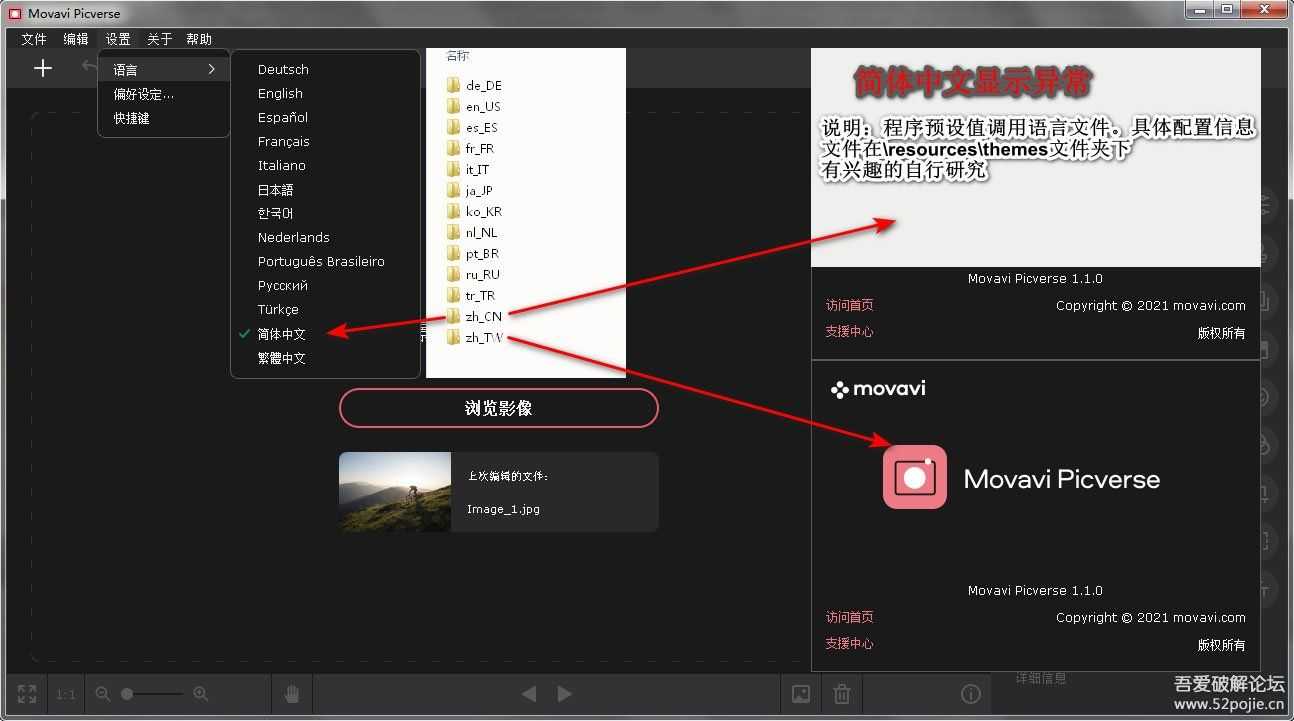Open the 设置 menu in menu bar
The image size is (1294, 721).
(118, 39)
